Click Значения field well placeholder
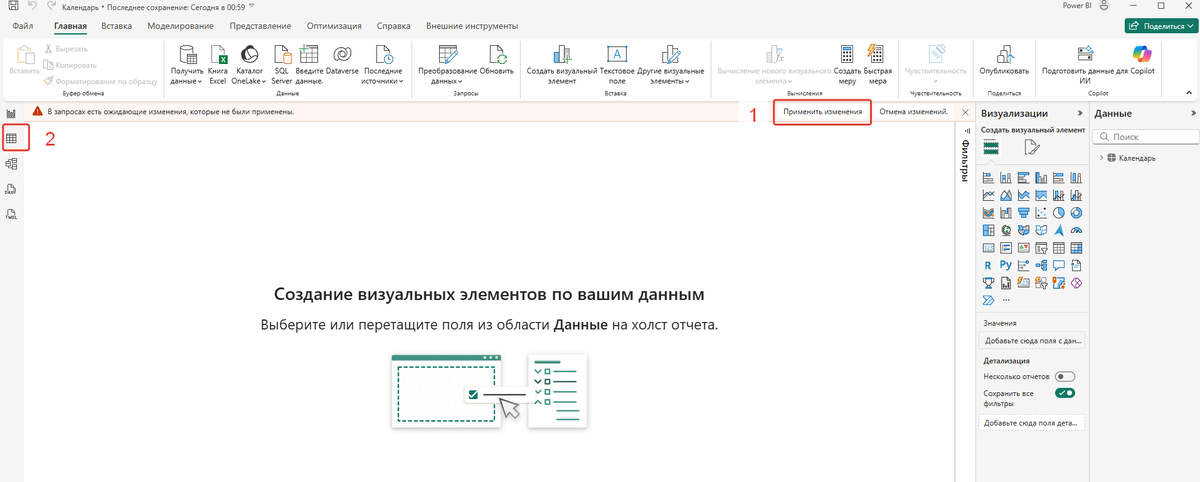1200x482 pixels. click(1033, 341)
